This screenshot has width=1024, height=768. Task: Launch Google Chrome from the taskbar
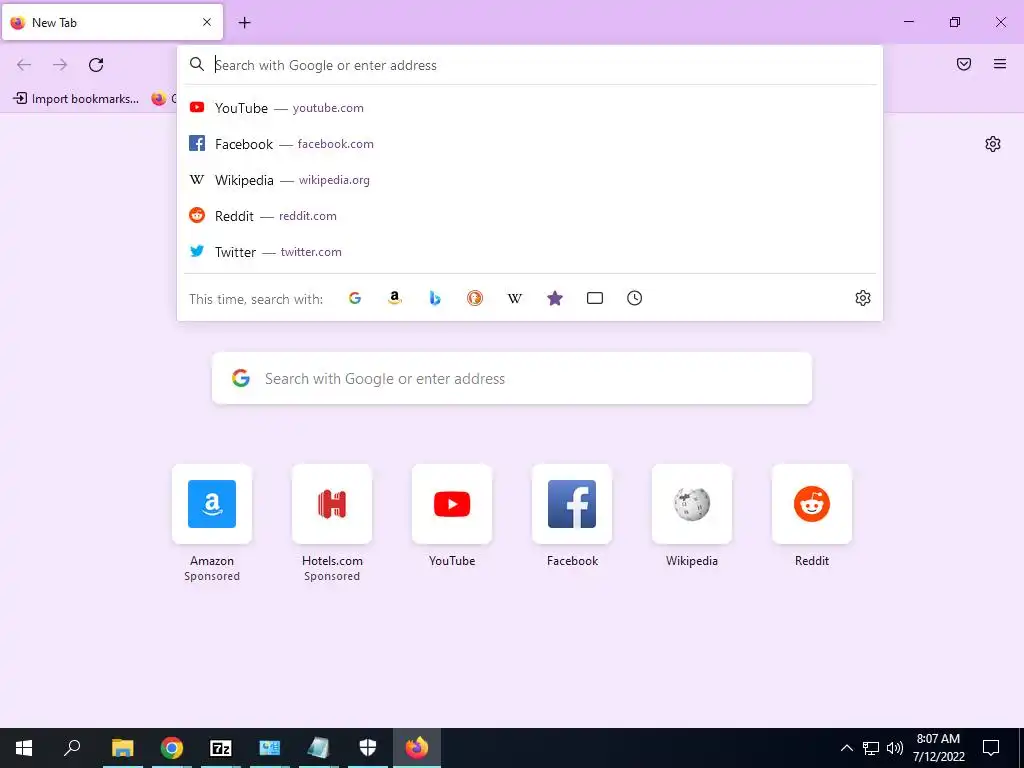[172, 748]
